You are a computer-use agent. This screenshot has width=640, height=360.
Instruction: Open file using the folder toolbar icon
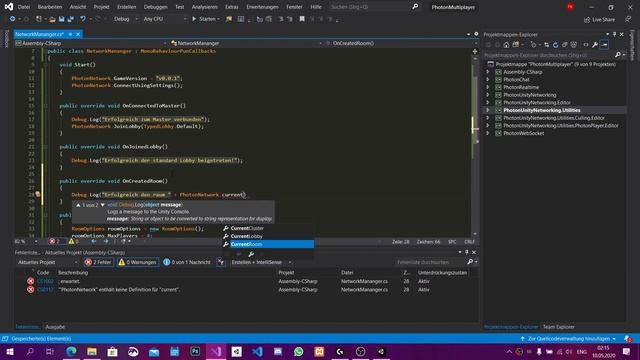52,19
